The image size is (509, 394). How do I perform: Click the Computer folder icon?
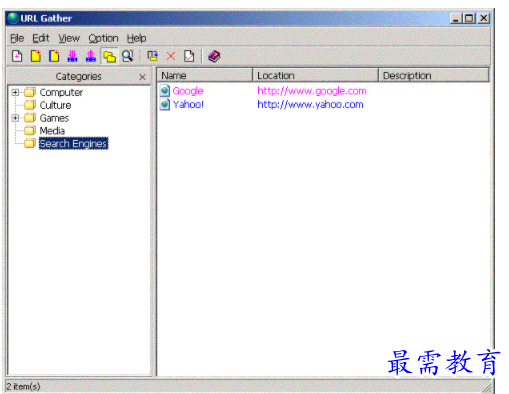click(30, 92)
